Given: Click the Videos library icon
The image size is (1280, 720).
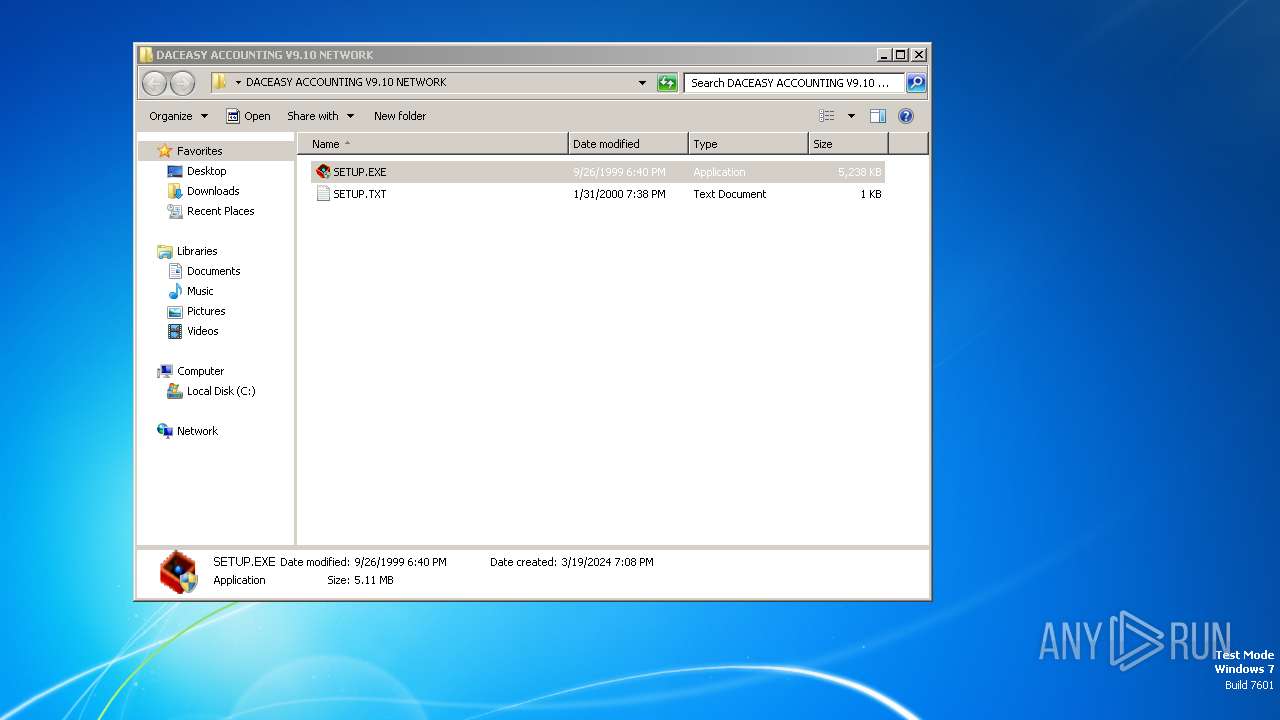Looking at the screenshot, I should point(175,331).
